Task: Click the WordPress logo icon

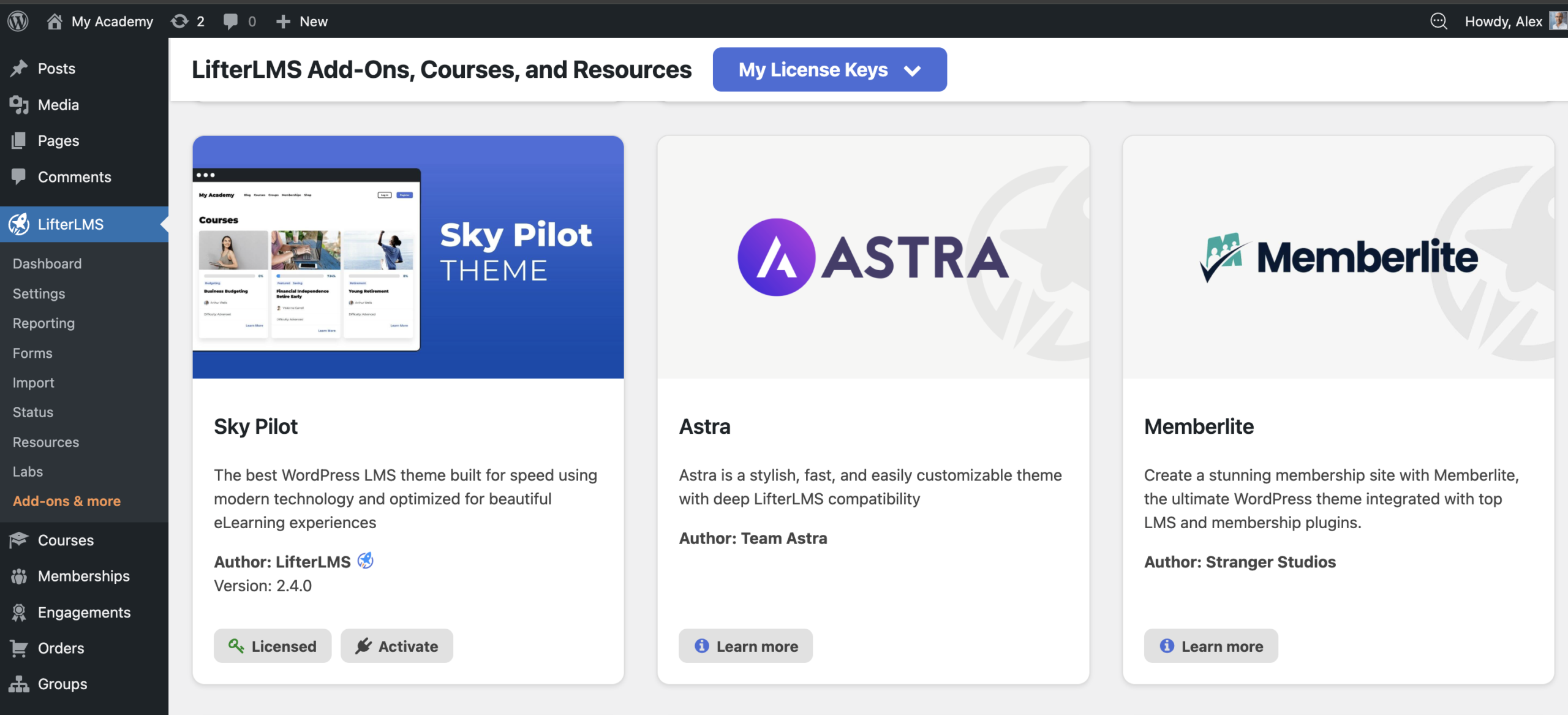Action: coord(18,21)
